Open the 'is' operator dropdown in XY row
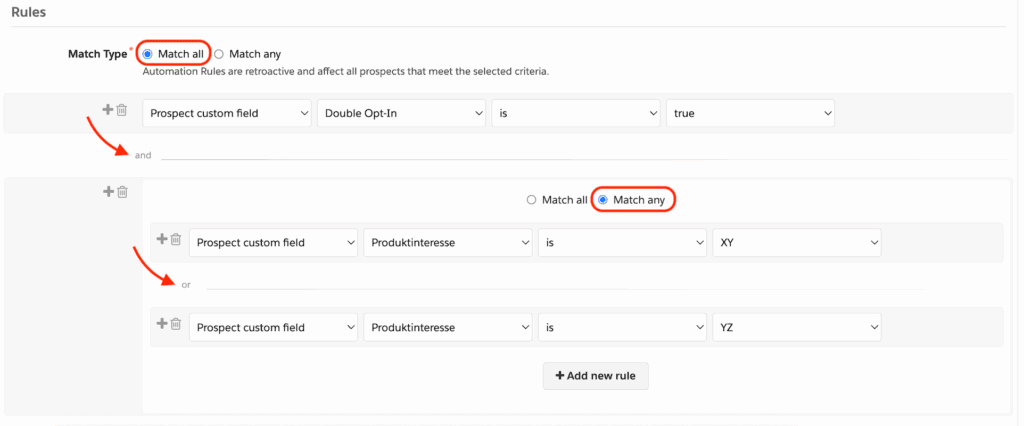Viewport: 1024px width, 426px height. [622, 243]
